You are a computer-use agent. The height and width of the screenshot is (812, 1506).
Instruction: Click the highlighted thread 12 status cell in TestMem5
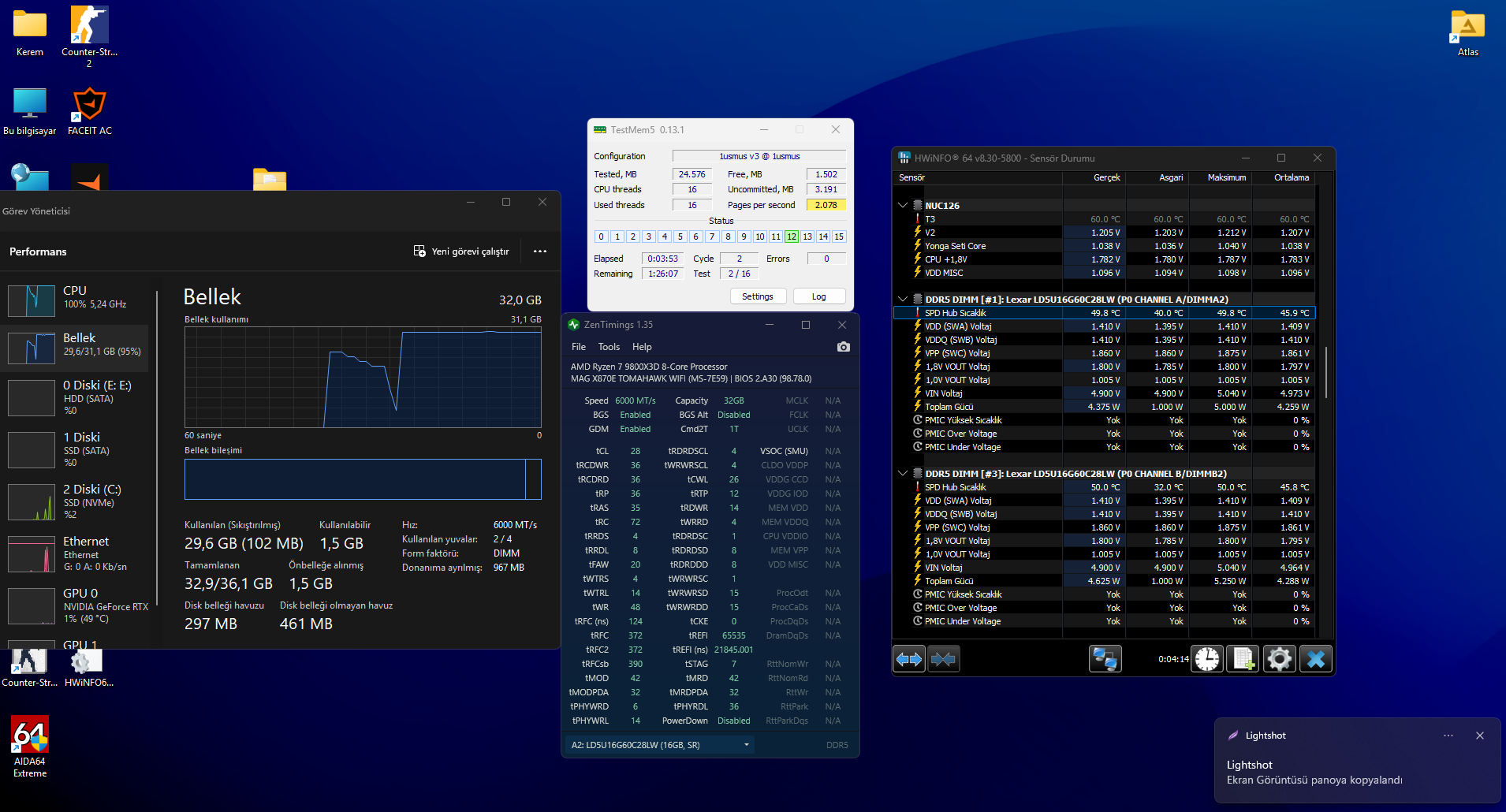[x=792, y=237]
